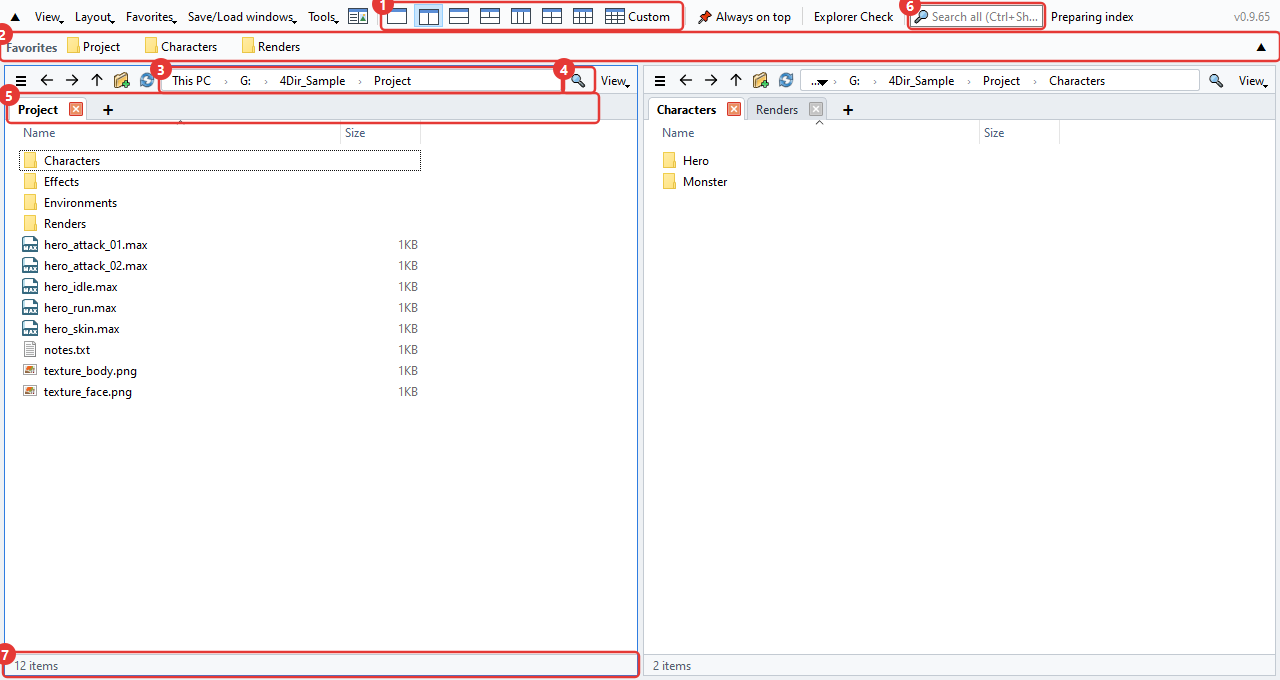Click the left pane search magnifier
Viewport: 1280px width, 680px height.
coord(578,81)
